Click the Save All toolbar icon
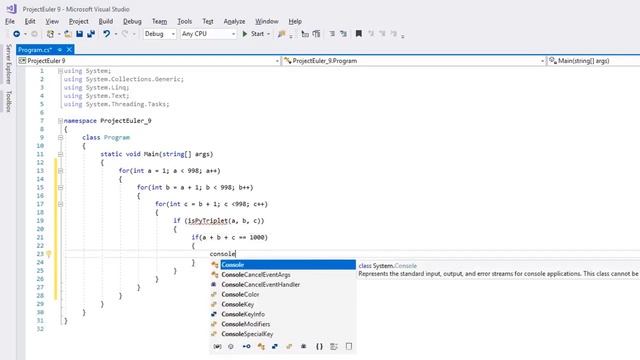 [91, 34]
